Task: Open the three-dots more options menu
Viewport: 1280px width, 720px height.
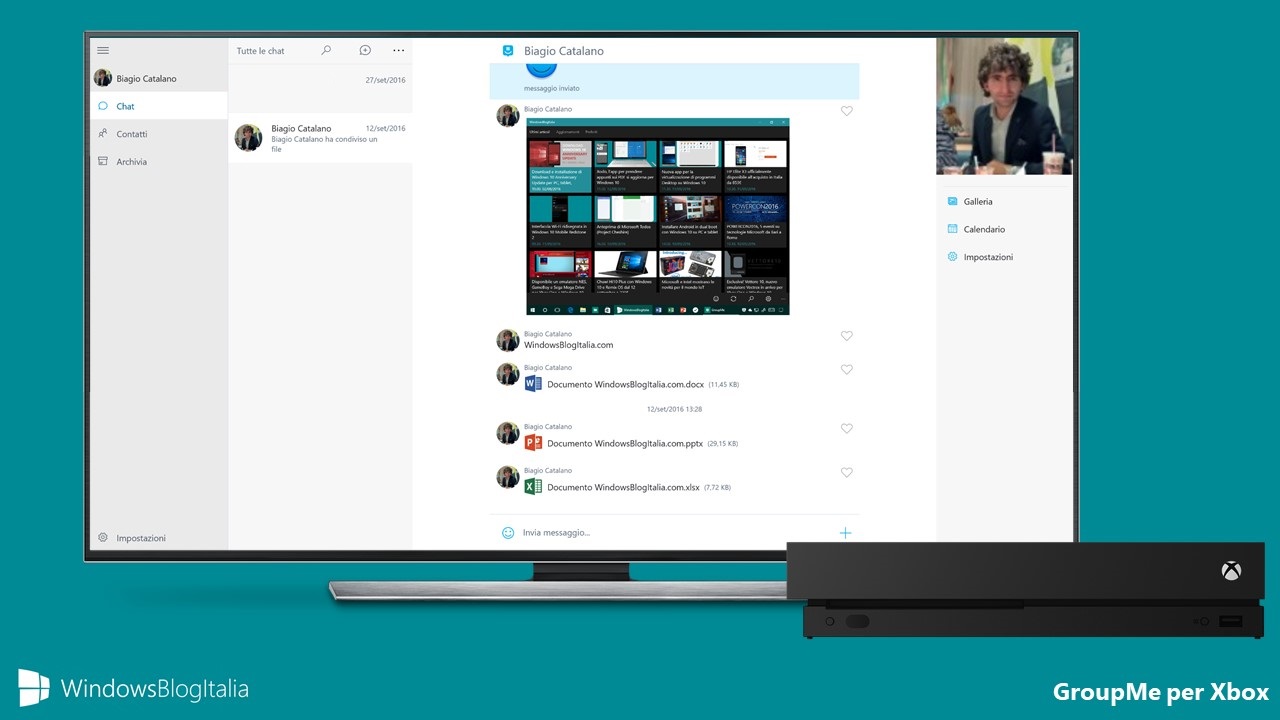Action: 399,50
